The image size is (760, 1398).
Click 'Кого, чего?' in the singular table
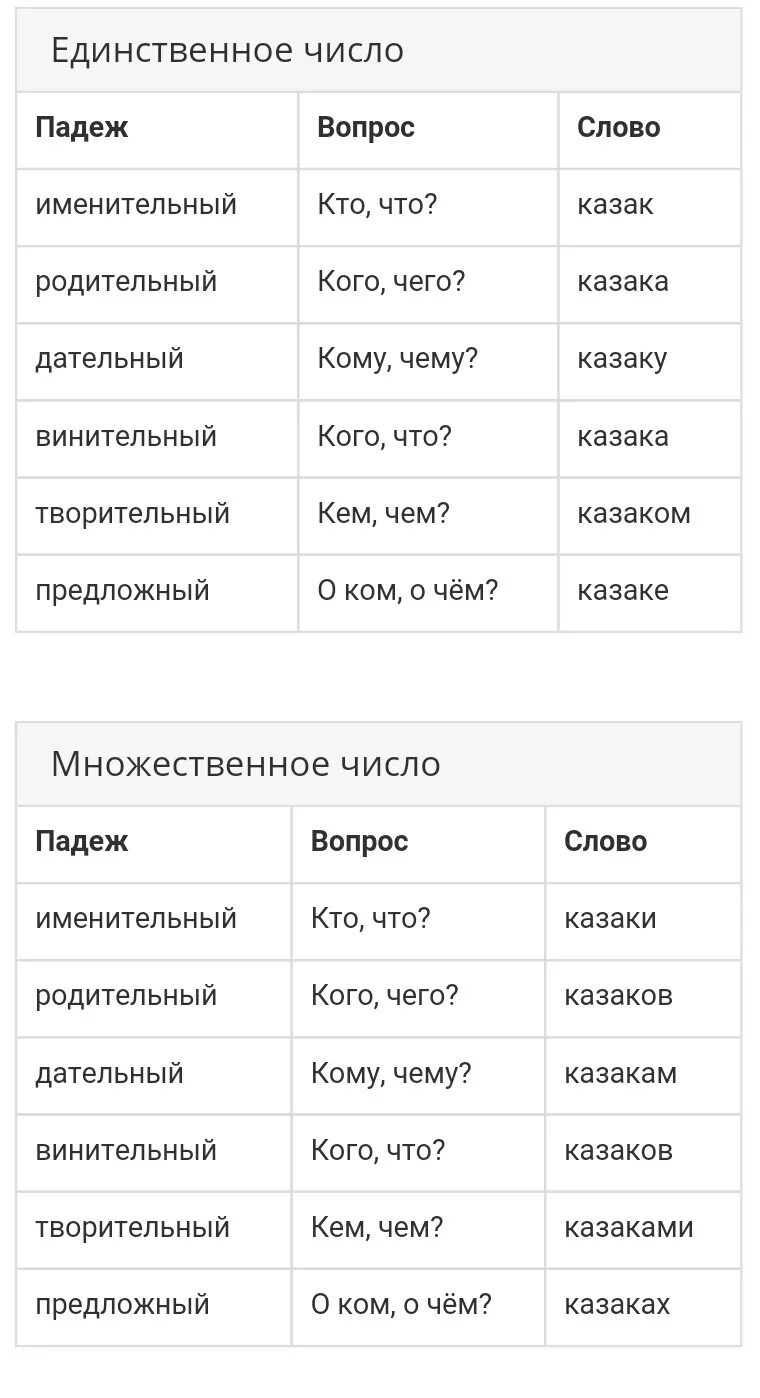(x=392, y=283)
